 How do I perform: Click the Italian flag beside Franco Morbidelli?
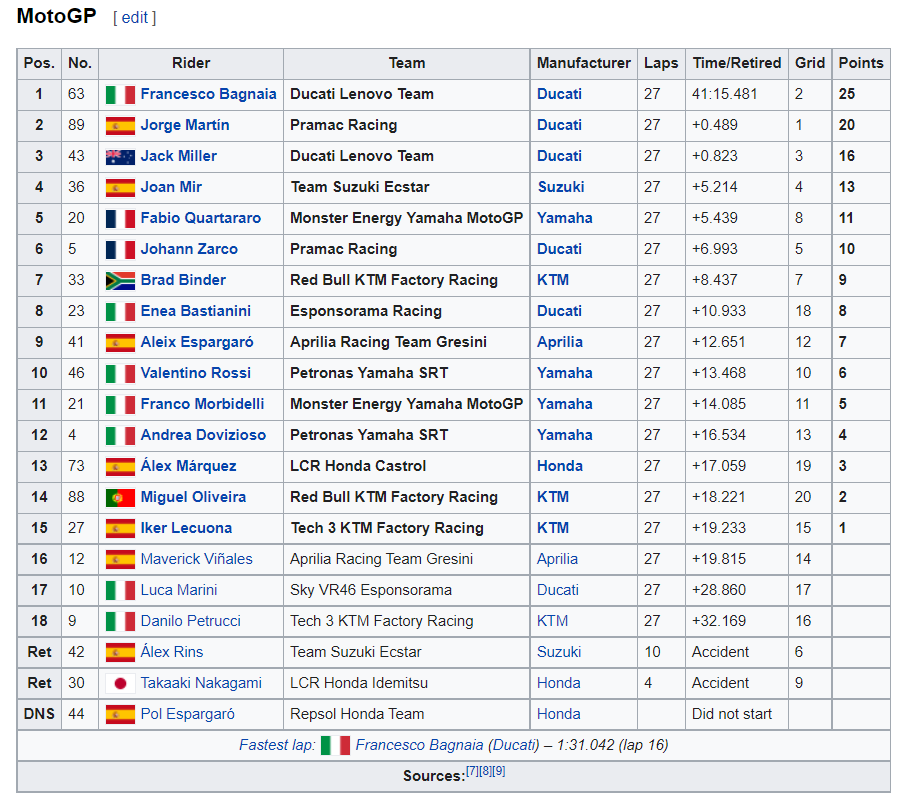120,404
